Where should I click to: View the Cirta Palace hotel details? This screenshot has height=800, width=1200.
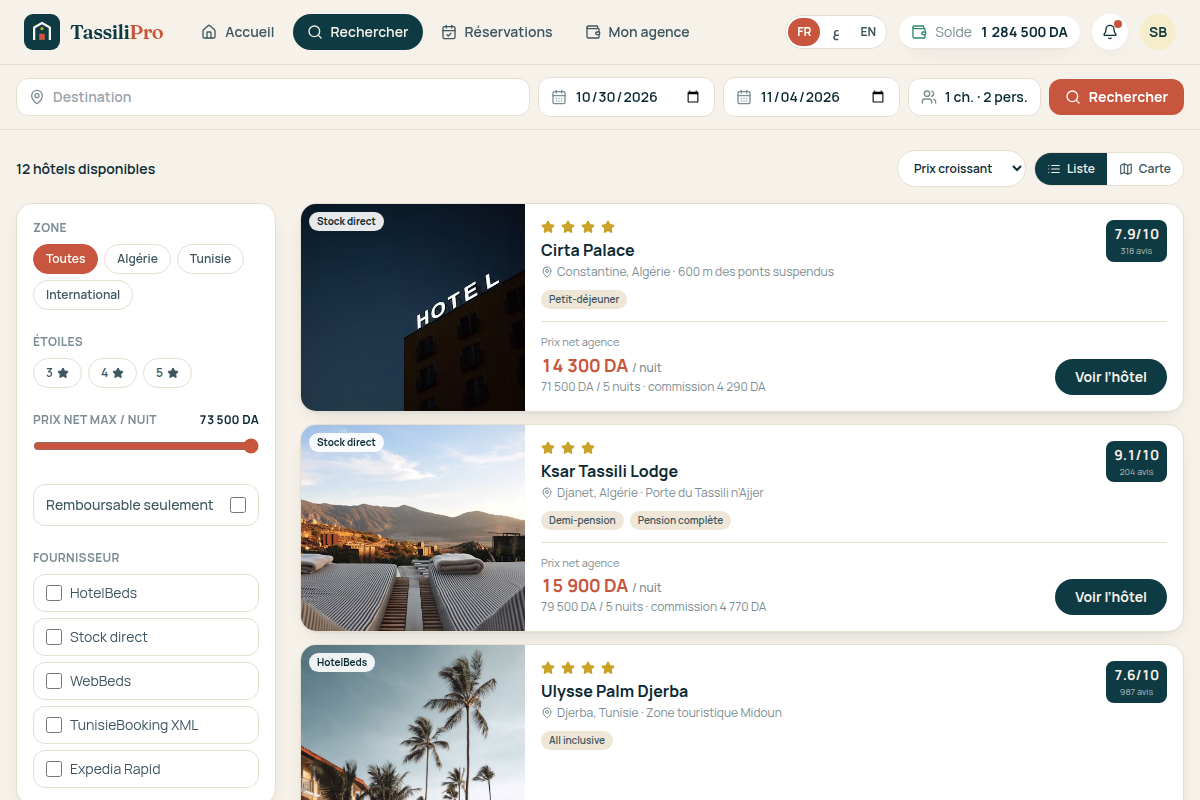pyautogui.click(x=1111, y=377)
